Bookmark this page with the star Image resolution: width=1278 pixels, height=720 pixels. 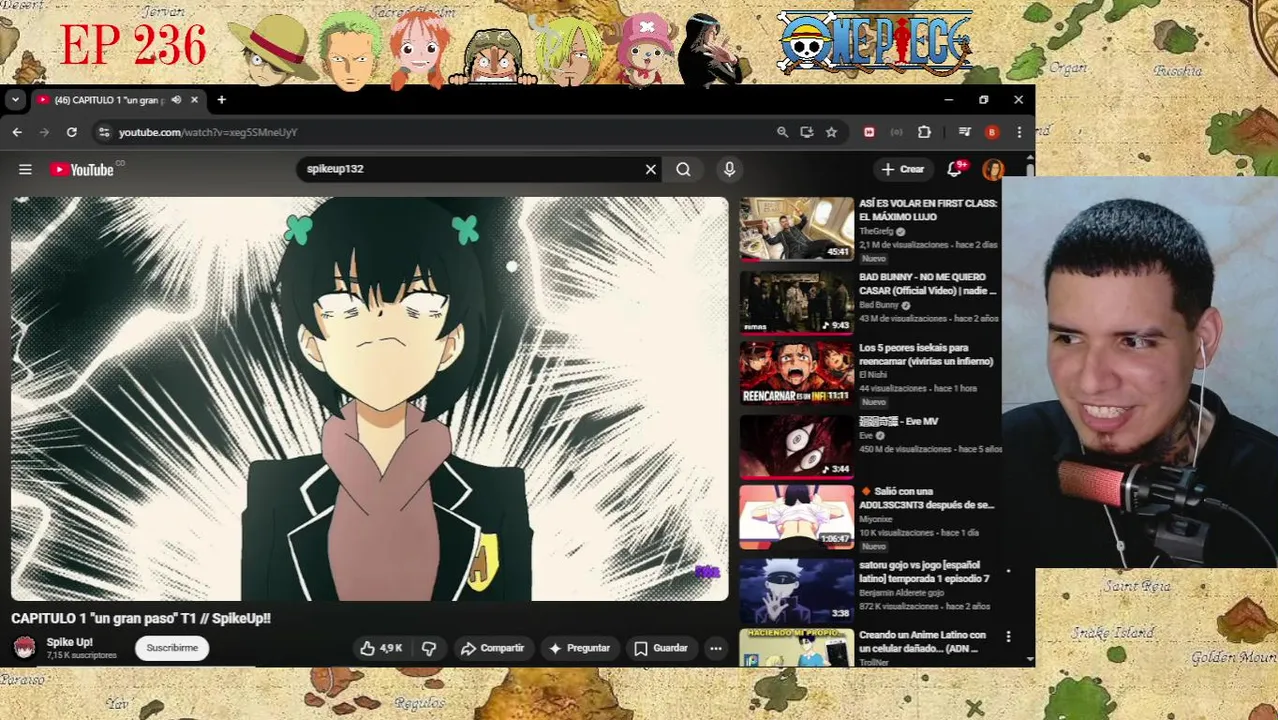[x=831, y=132]
